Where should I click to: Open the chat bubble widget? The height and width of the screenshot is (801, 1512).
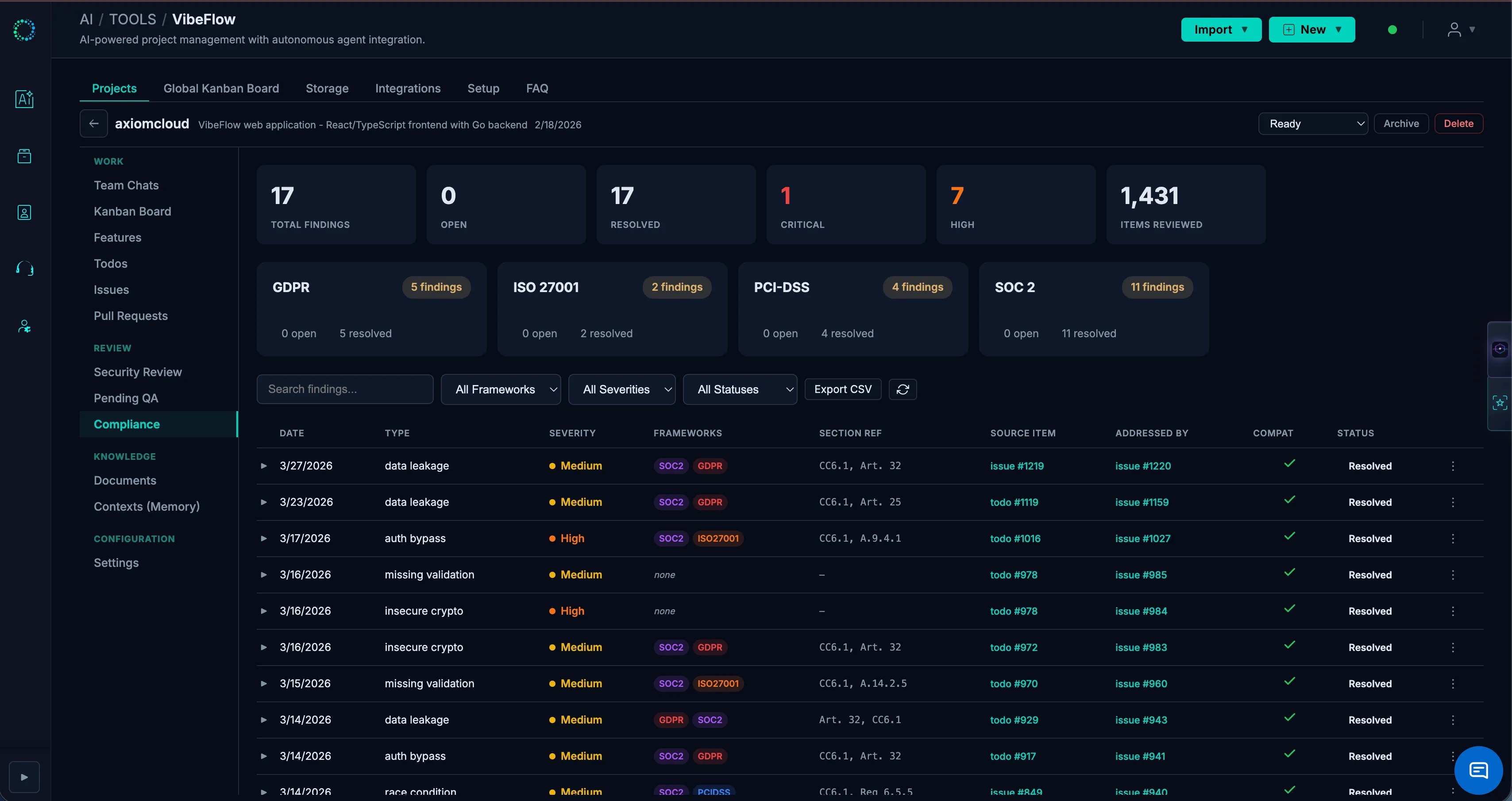tap(1478, 770)
